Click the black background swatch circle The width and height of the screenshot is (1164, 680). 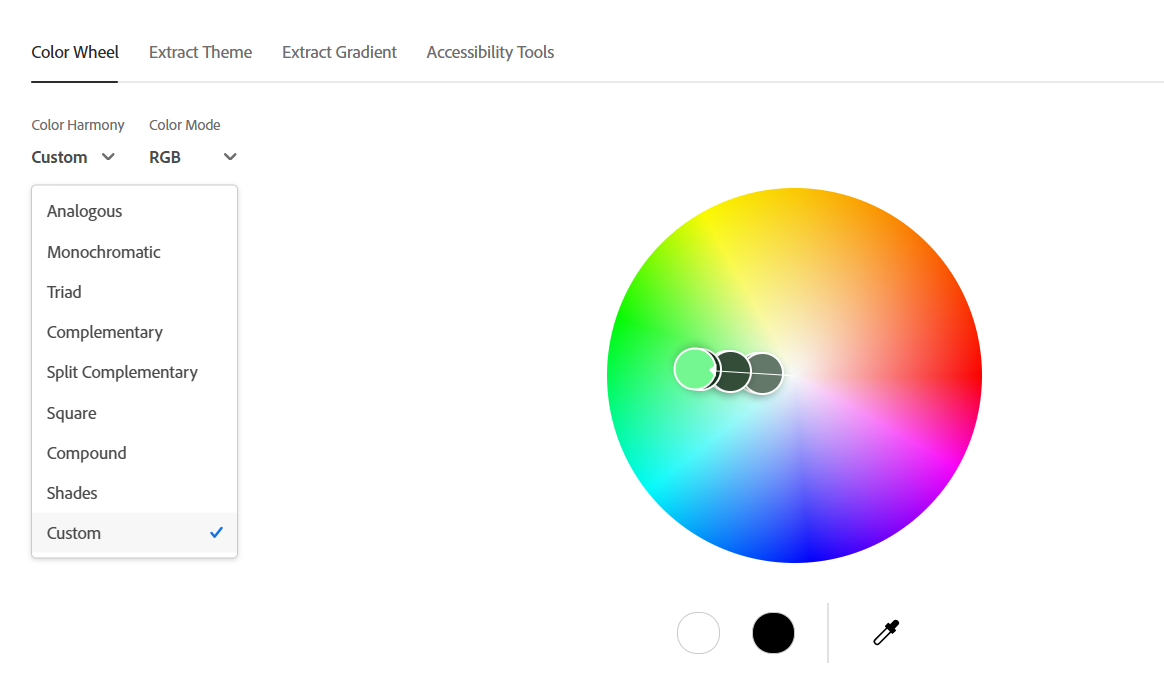773,632
